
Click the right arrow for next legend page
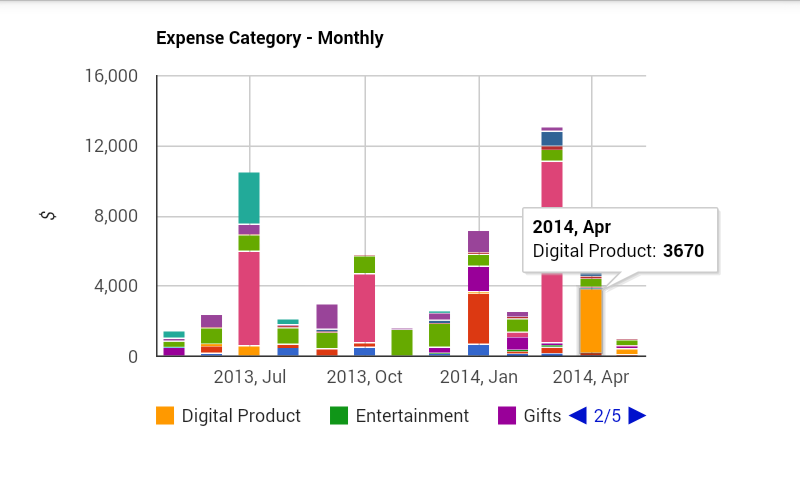(x=637, y=416)
